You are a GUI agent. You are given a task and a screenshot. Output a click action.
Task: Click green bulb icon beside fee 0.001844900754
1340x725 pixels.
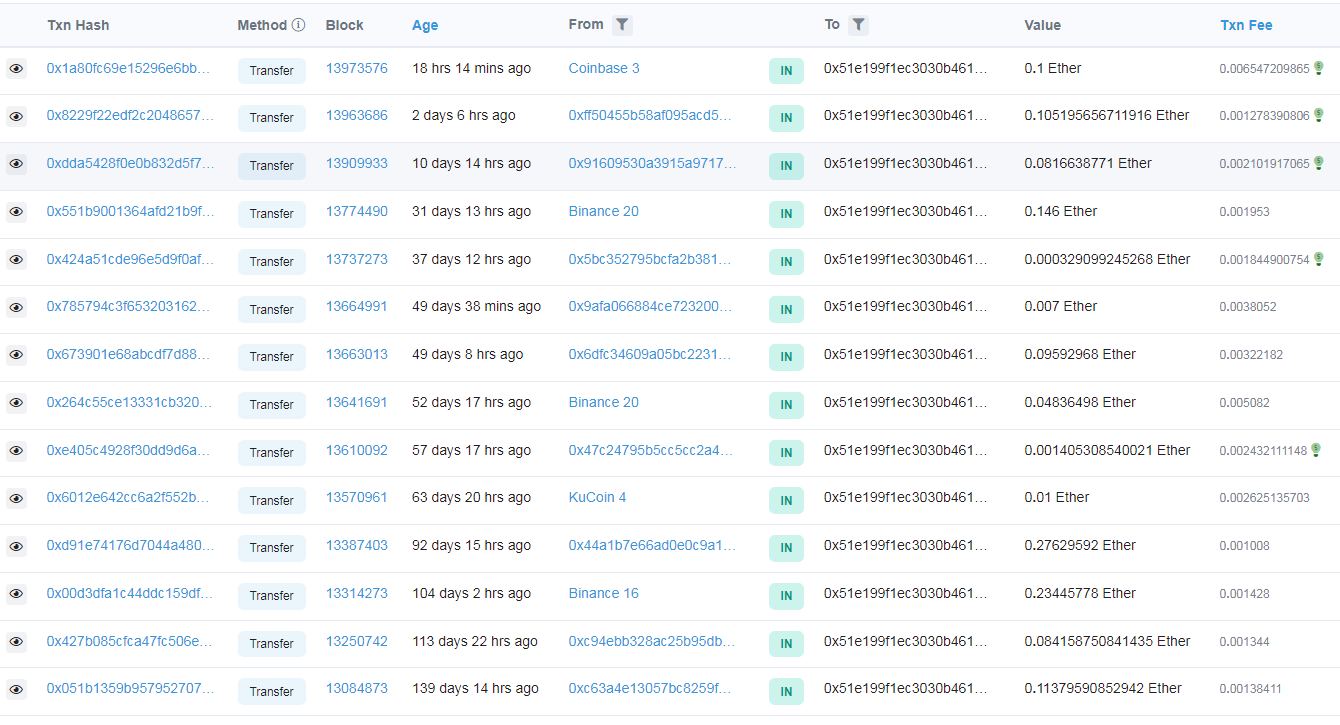1319,258
